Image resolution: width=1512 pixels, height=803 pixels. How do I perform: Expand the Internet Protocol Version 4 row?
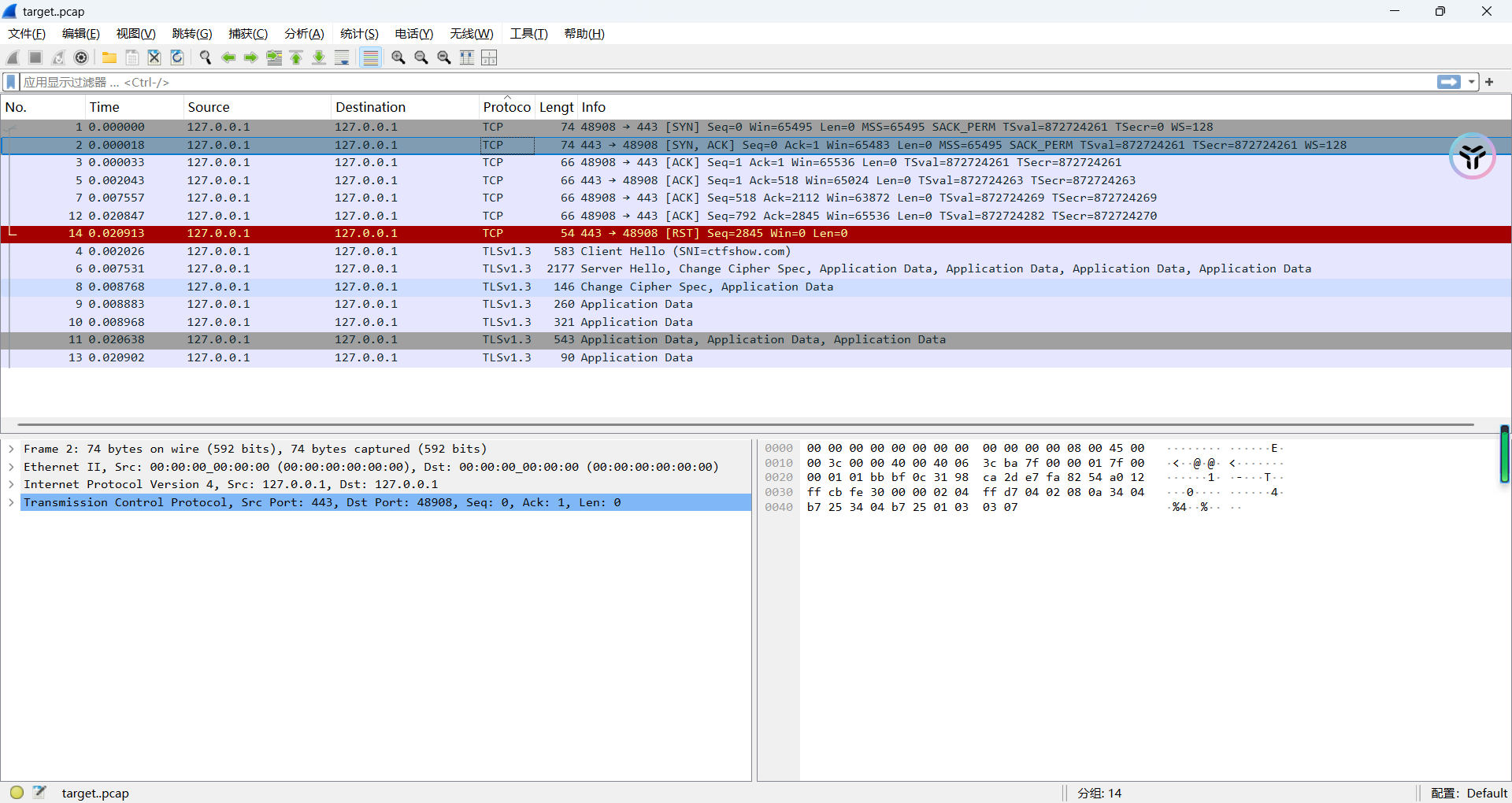coord(11,484)
